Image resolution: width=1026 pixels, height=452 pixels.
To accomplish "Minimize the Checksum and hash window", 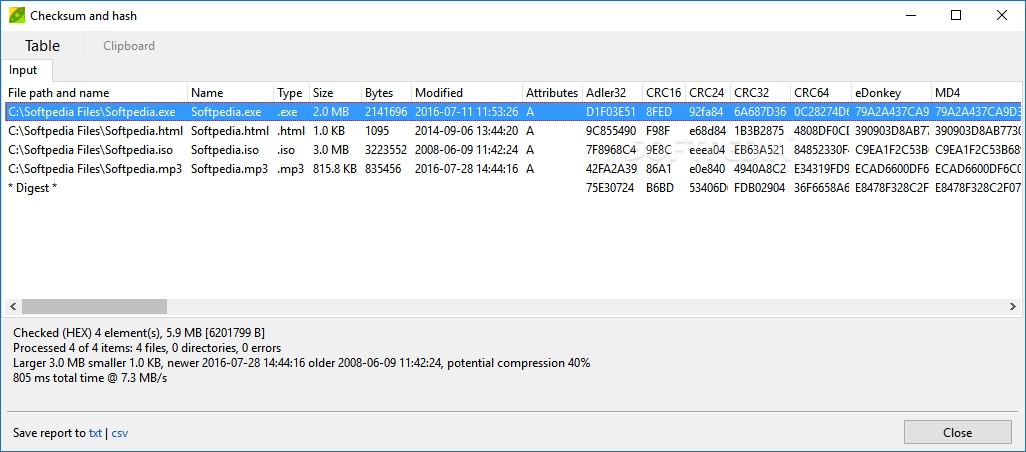I will [911, 15].
